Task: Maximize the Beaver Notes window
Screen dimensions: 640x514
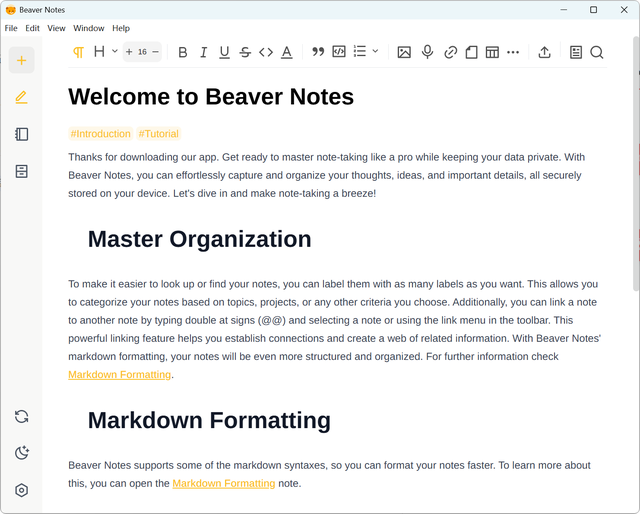Action: pyautogui.click(x=593, y=10)
